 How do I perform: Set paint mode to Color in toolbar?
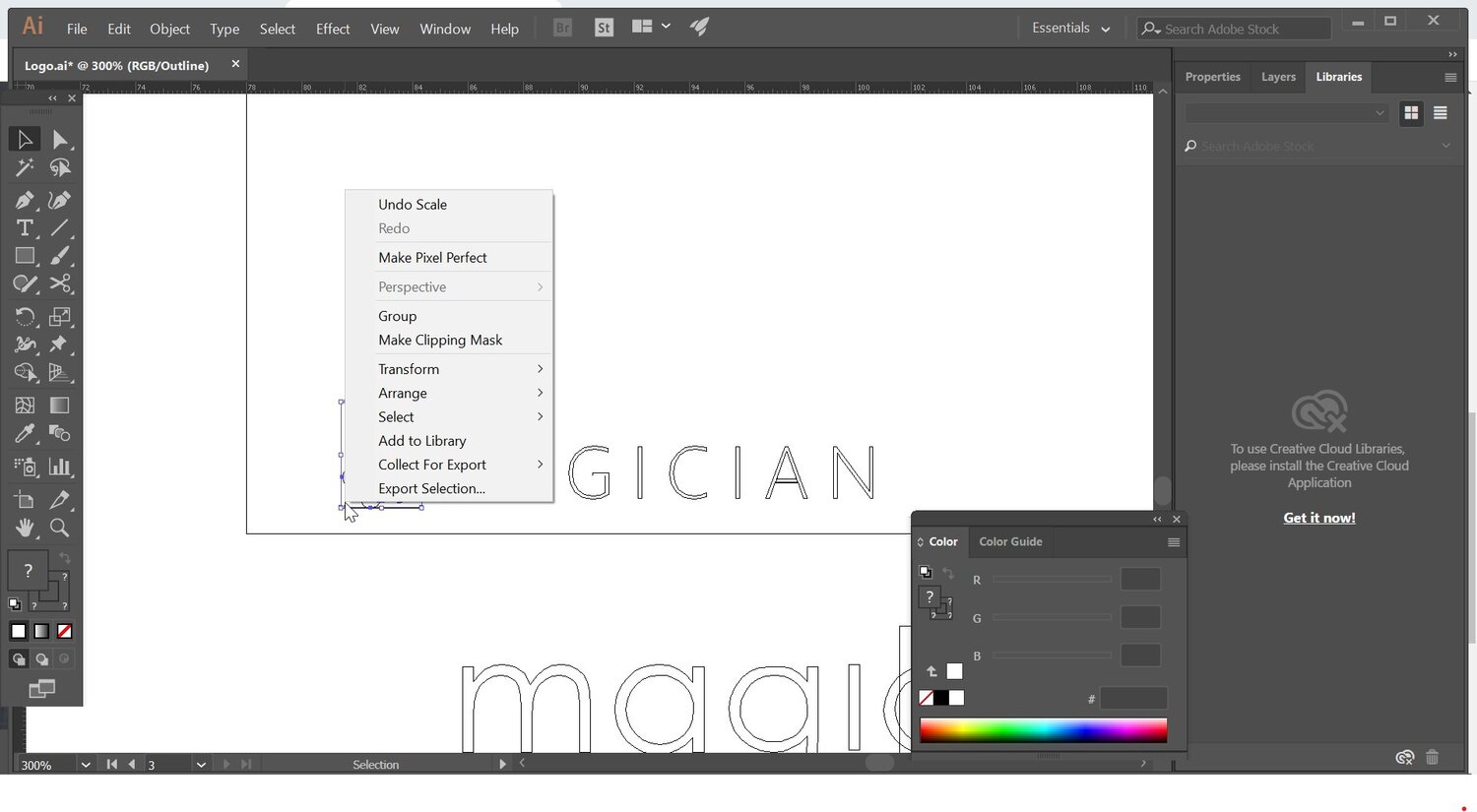click(18, 631)
